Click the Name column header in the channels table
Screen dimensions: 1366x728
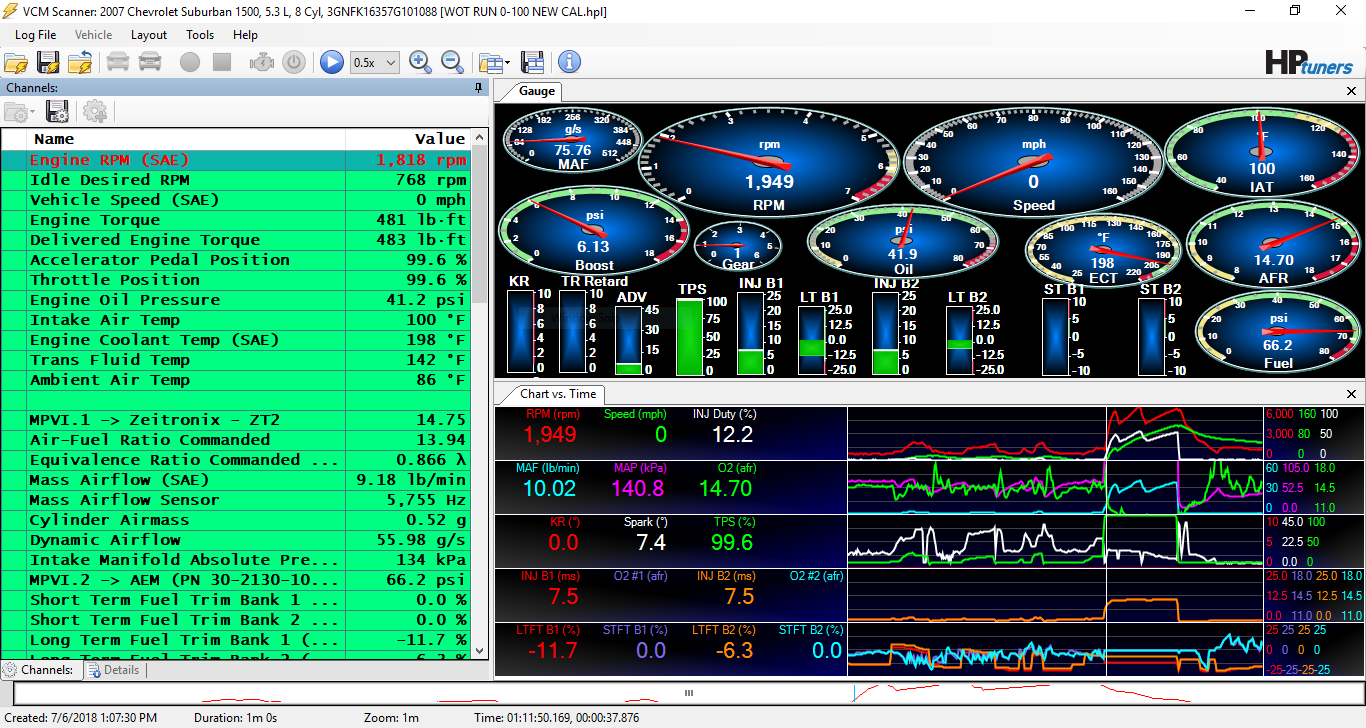point(187,139)
